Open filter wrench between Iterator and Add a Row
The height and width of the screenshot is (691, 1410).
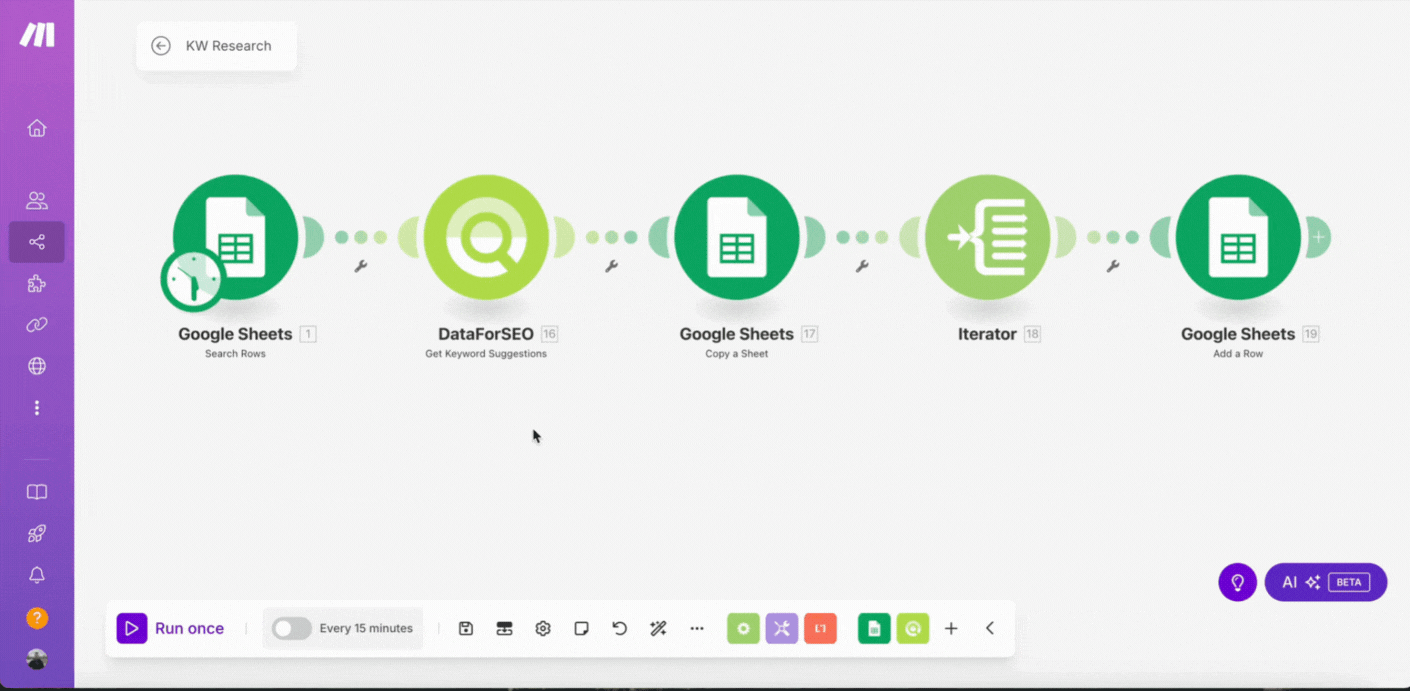1113,267
